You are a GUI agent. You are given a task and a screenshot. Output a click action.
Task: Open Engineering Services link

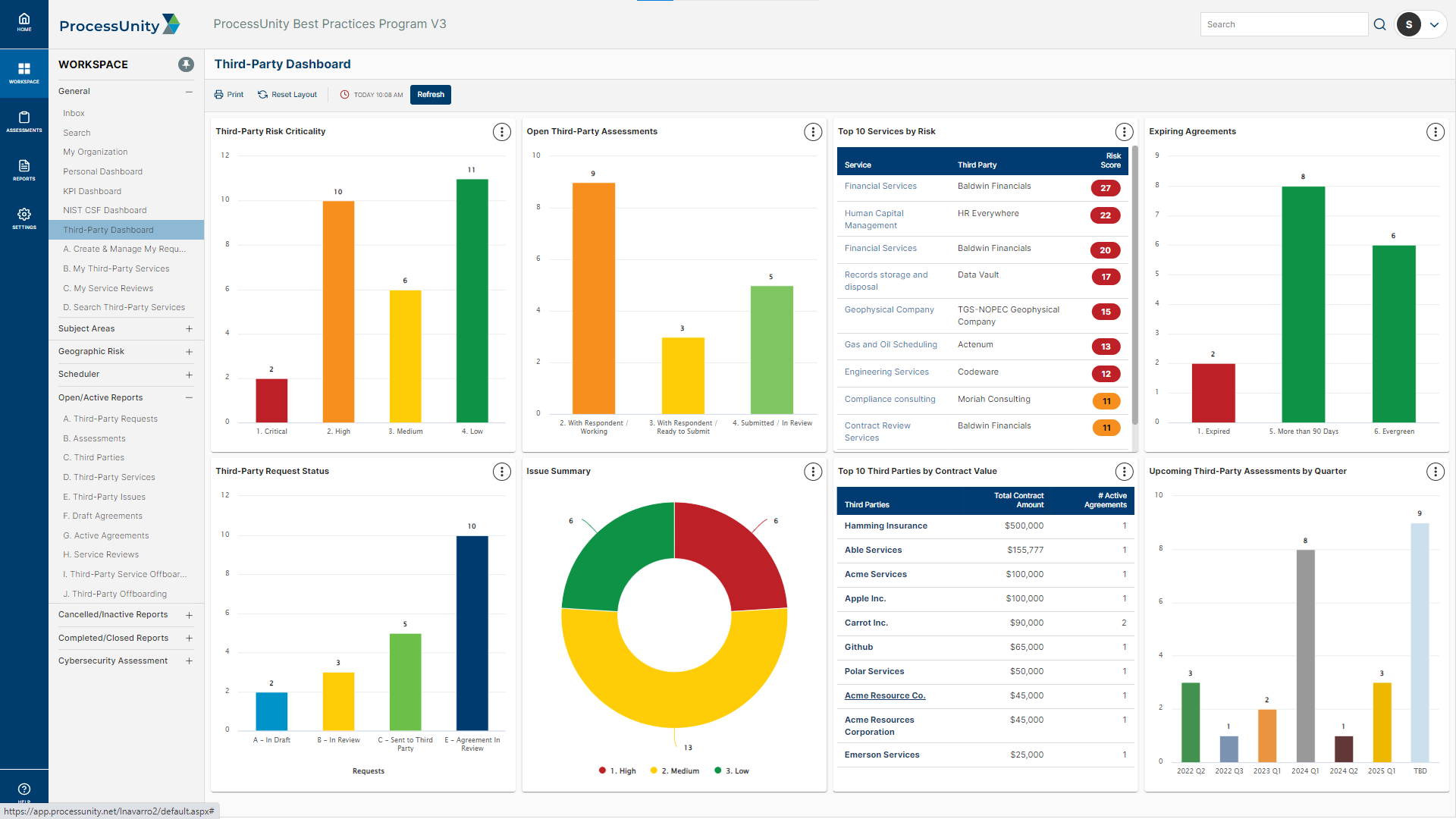coord(886,372)
